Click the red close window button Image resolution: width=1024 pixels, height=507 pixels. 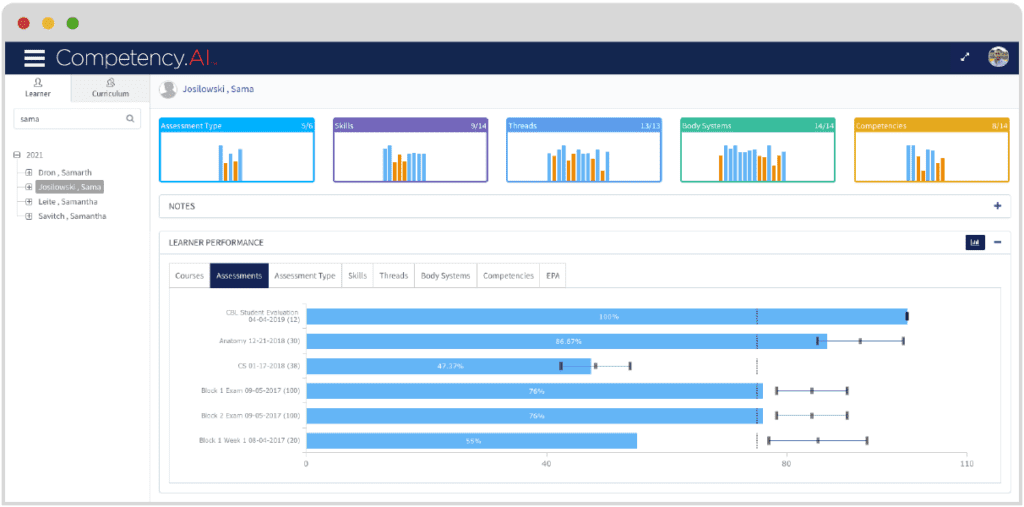click(x=24, y=24)
